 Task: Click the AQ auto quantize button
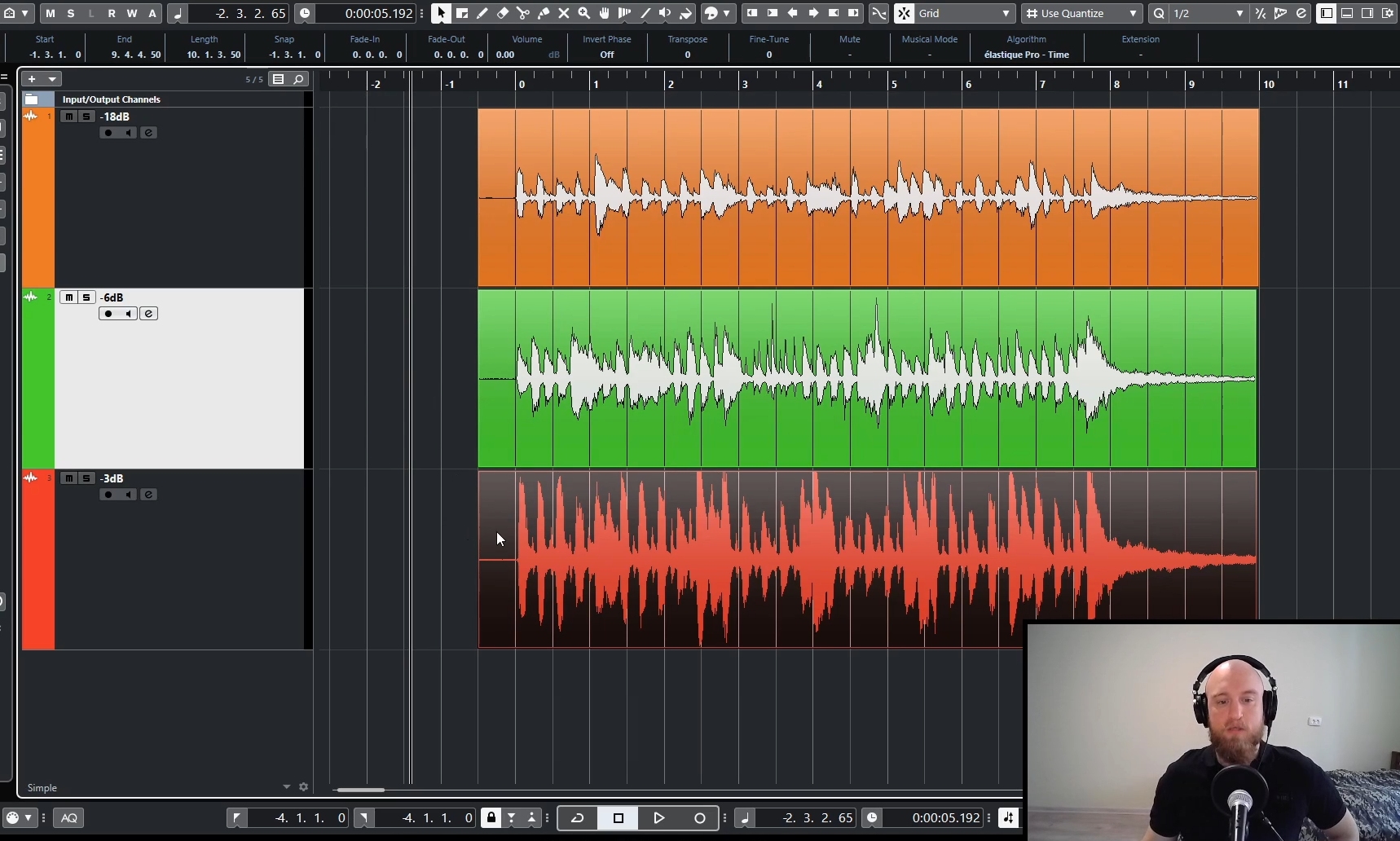69,817
